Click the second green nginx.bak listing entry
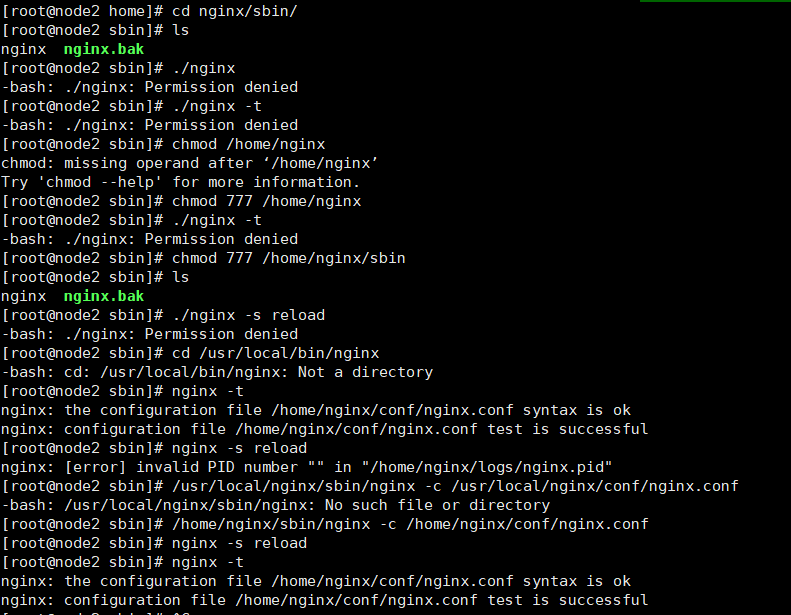Viewport: 791px width, 615px height. click(x=103, y=296)
